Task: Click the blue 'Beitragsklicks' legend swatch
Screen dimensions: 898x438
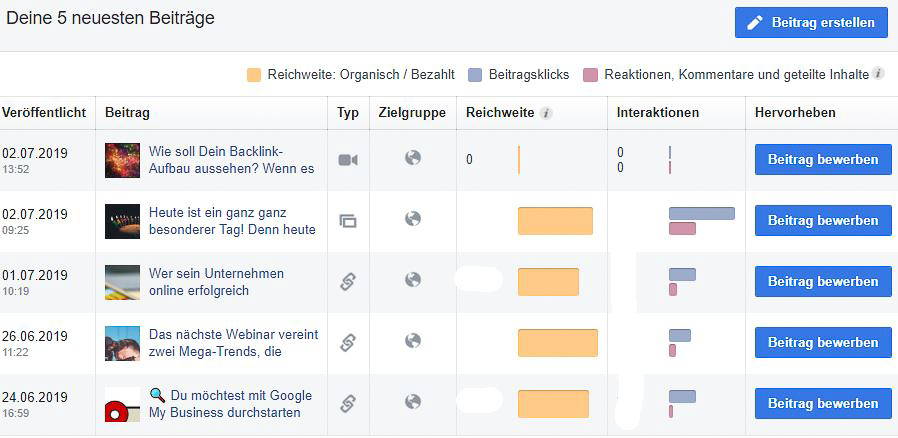Action: click(476, 75)
